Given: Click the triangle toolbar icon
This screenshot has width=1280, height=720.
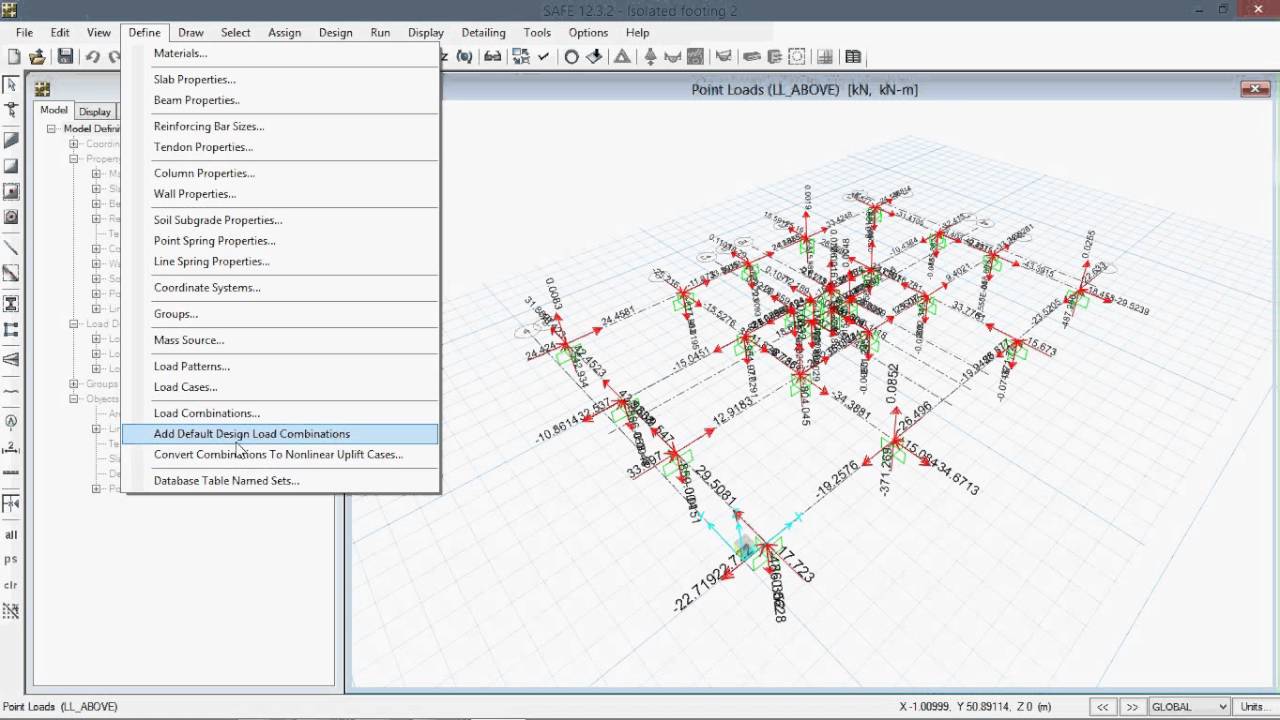Looking at the screenshot, I should tap(622, 57).
